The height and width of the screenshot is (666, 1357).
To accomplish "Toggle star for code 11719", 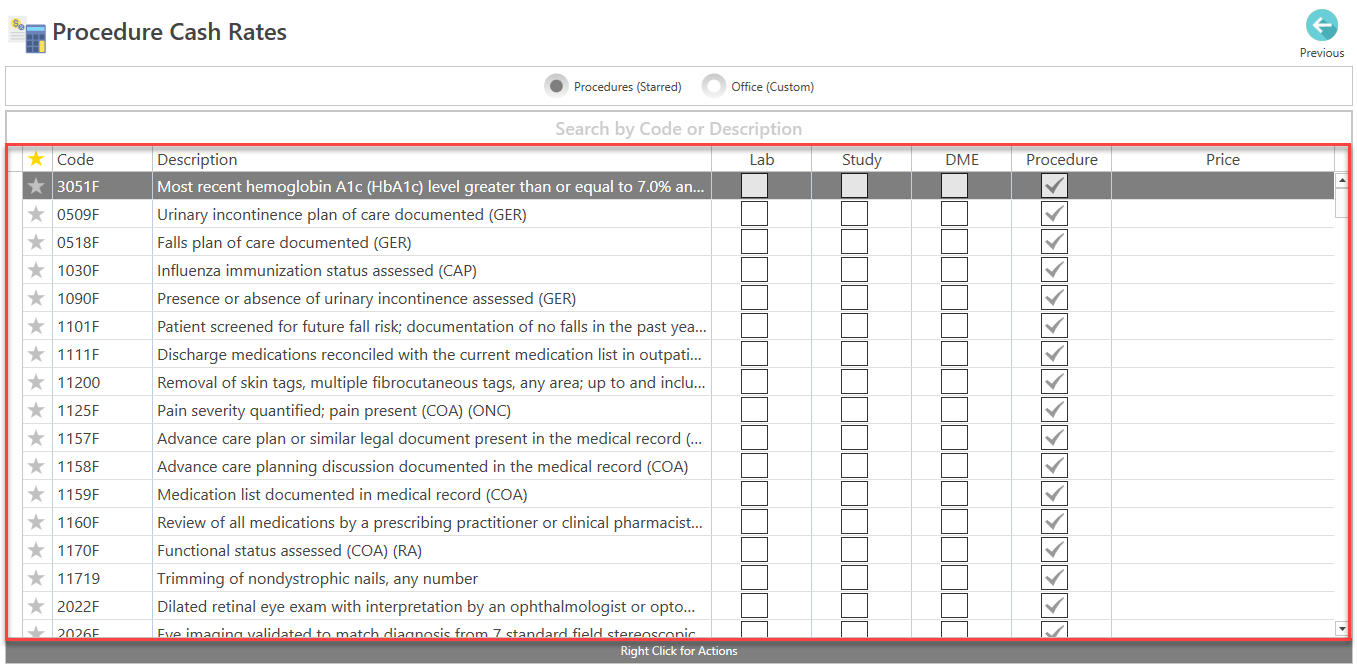I will pos(37,578).
